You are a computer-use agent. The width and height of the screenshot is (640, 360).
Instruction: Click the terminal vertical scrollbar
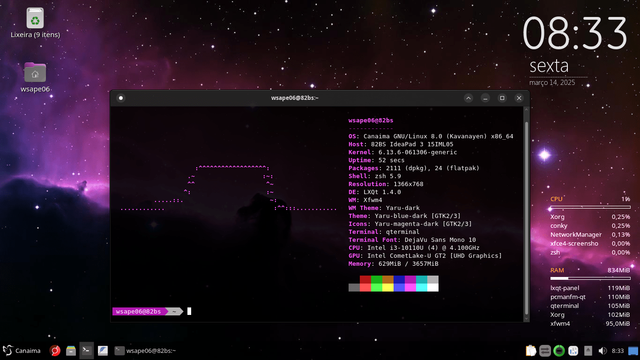[526, 213]
